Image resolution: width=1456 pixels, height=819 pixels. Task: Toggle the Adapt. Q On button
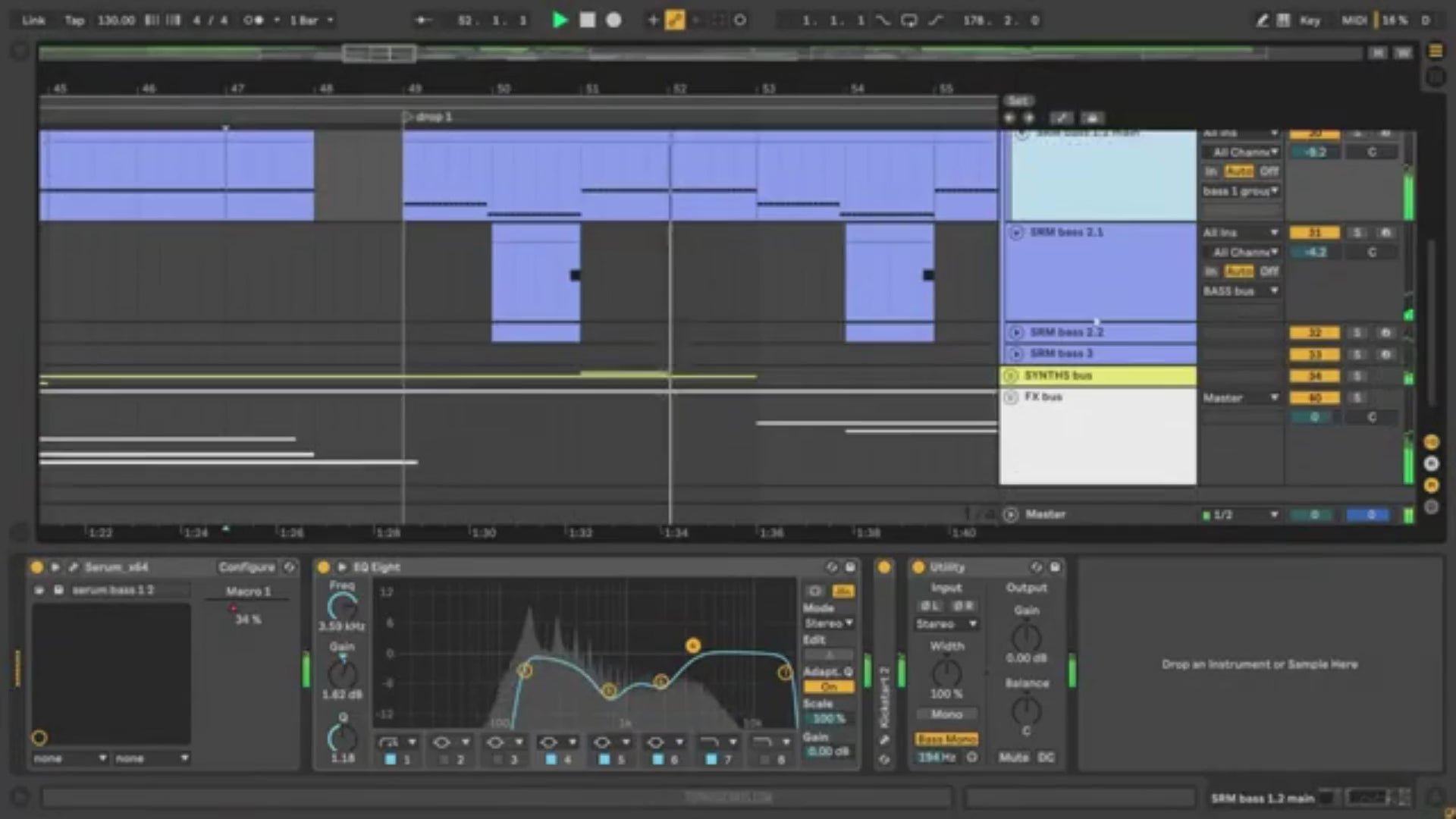point(829,687)
